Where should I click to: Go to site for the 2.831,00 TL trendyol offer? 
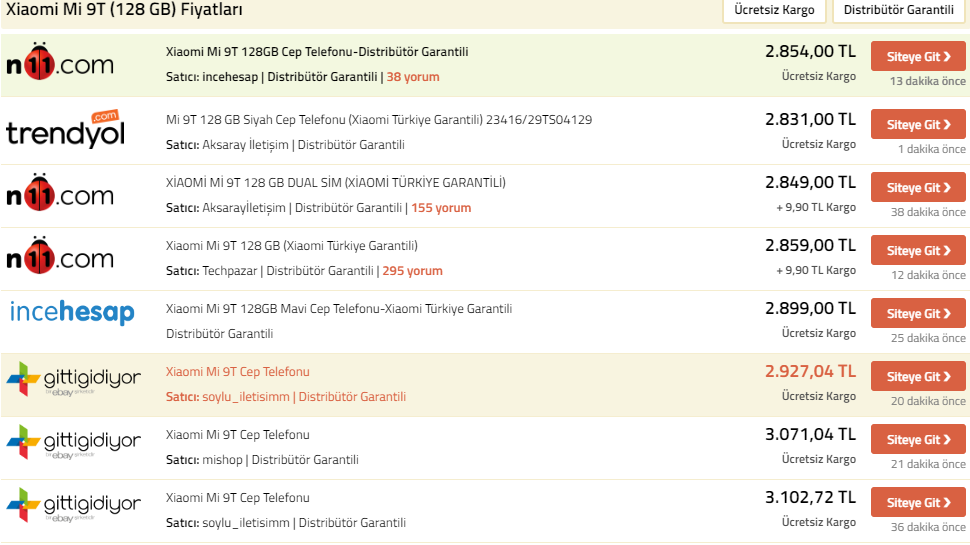[918, 125]
